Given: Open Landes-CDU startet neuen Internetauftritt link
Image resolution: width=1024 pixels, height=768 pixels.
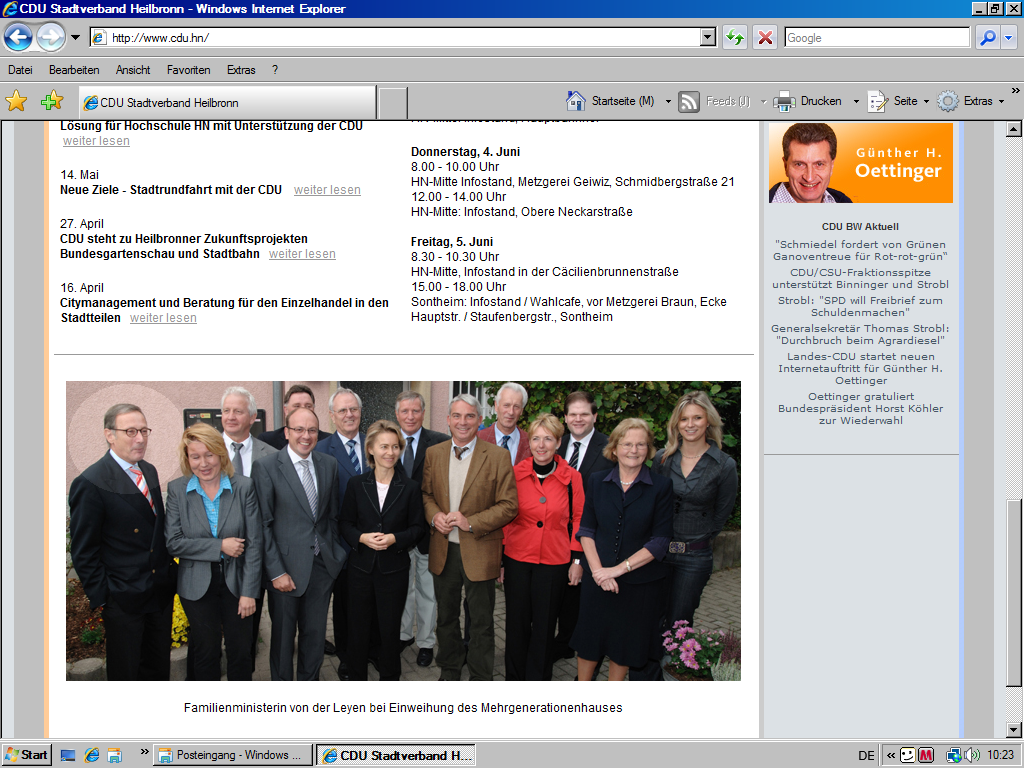Looking at the screenshot, I should 860,368.
